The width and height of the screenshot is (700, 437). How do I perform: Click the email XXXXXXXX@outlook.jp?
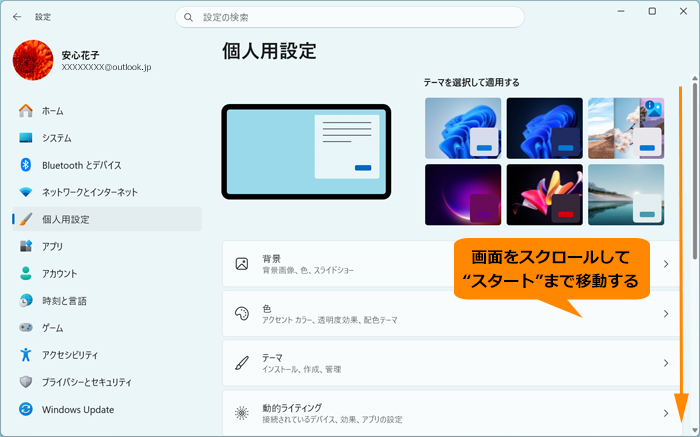pyautogui.click(x=106, y=67)
